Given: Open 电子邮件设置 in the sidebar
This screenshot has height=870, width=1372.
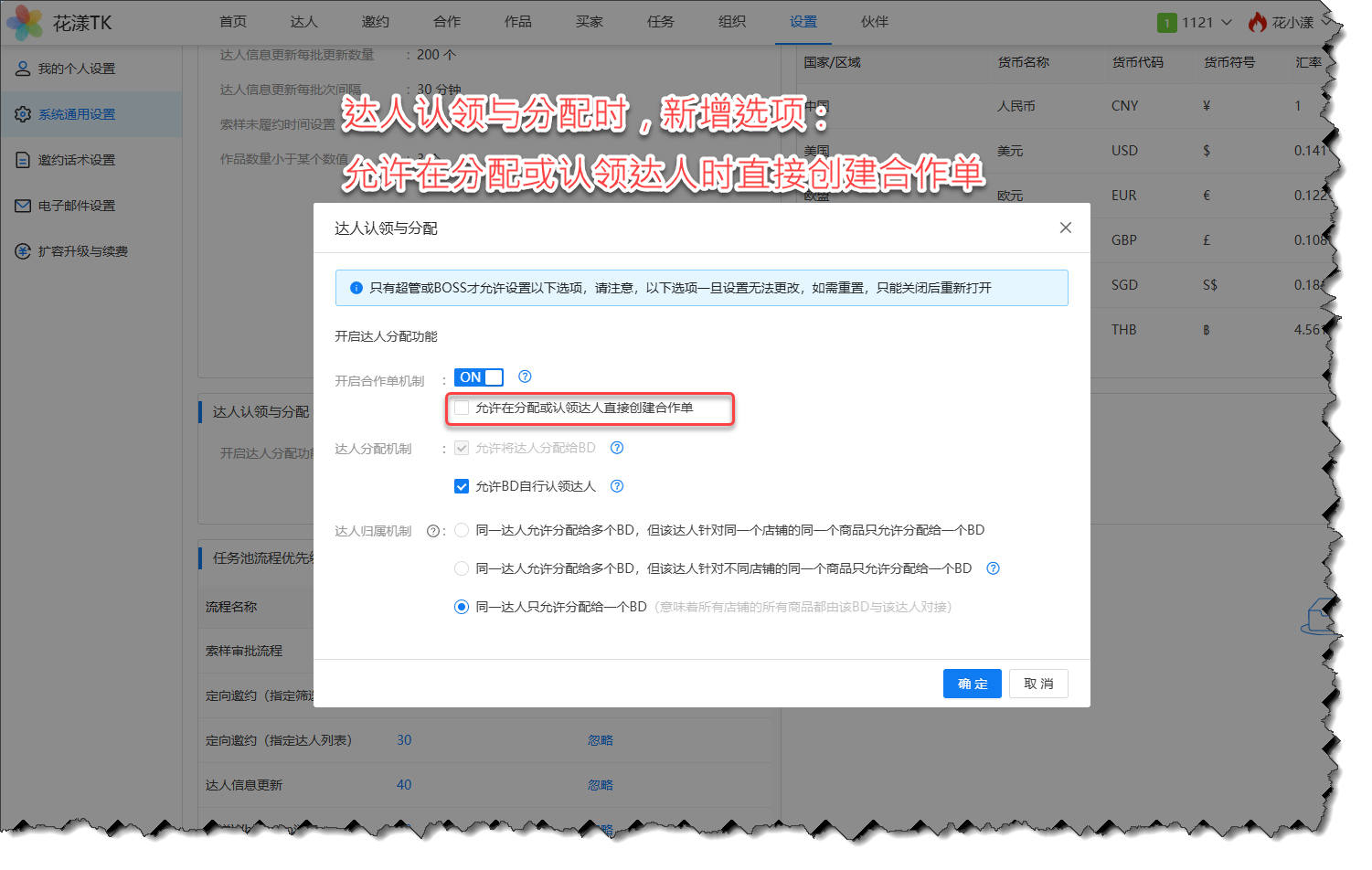Looking at the screenshot, I should click(77, 206).
